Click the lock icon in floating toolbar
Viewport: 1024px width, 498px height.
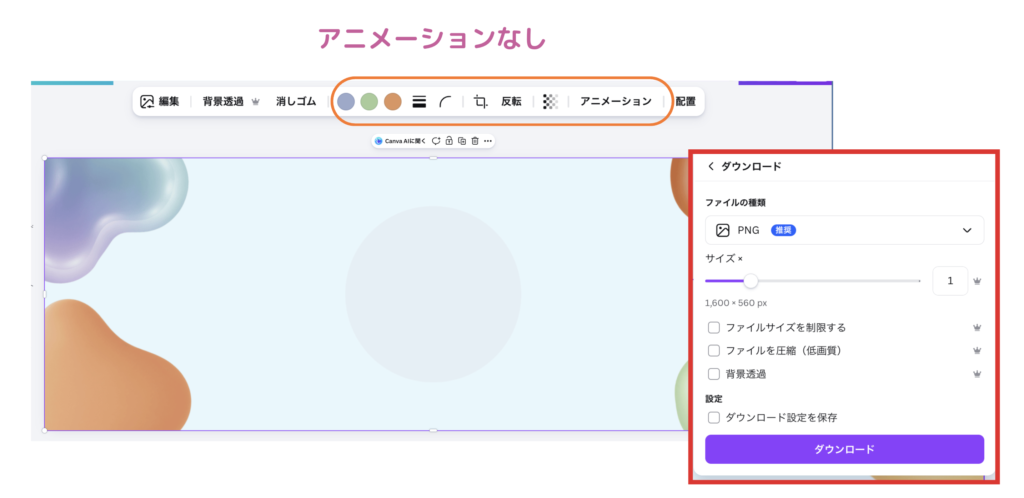click(x=450, y=141)
